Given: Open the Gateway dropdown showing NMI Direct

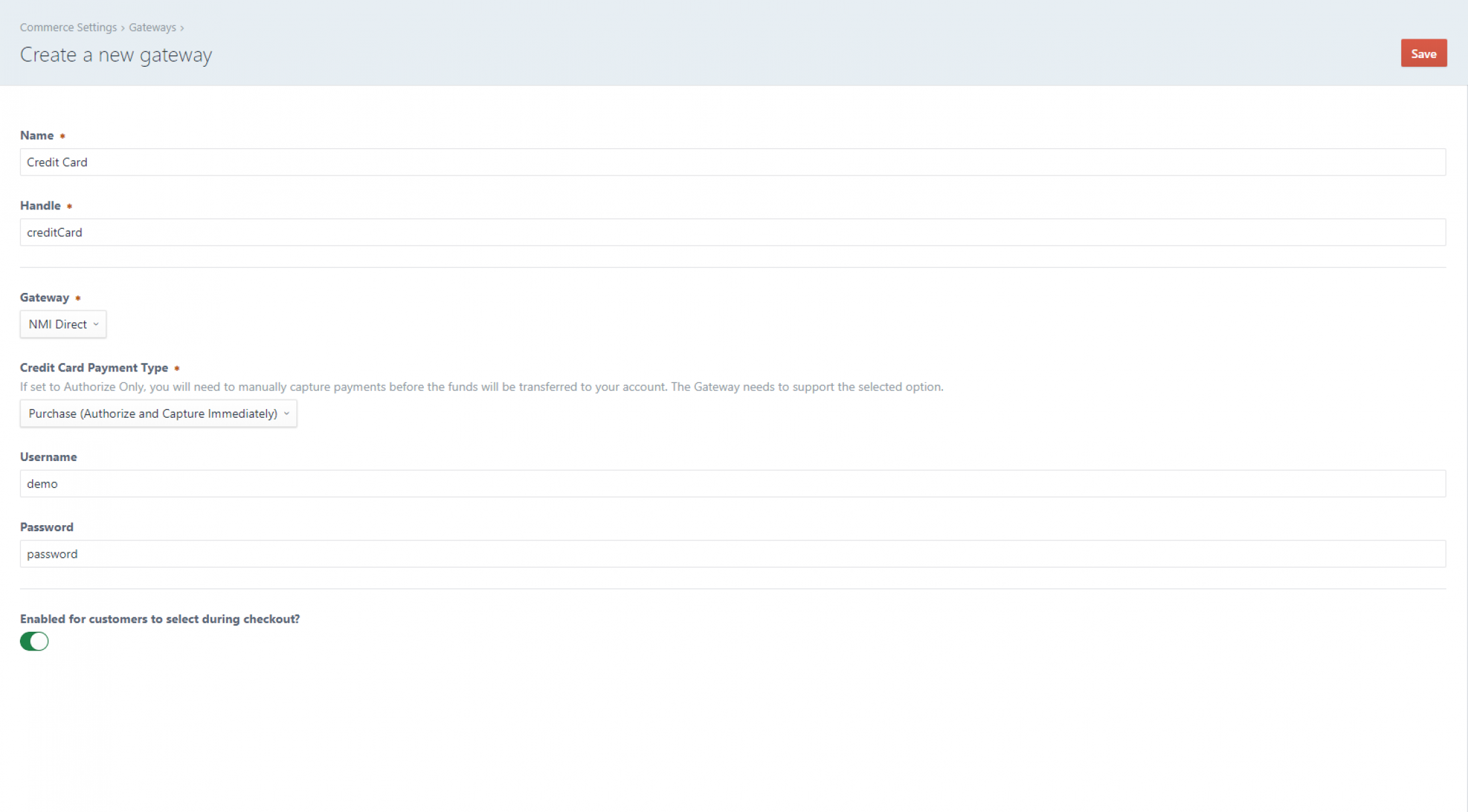Looking at the screenshot, I should [x=63, y=324].
